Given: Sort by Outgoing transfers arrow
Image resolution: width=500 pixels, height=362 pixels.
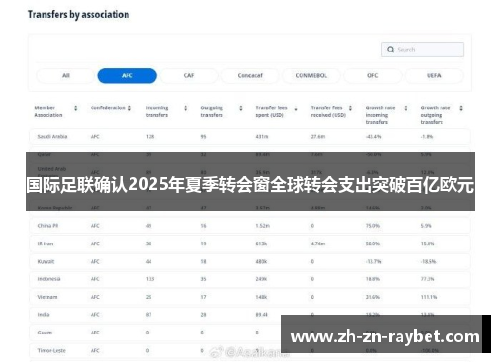Looking at the screenshot, I should 241,108.
